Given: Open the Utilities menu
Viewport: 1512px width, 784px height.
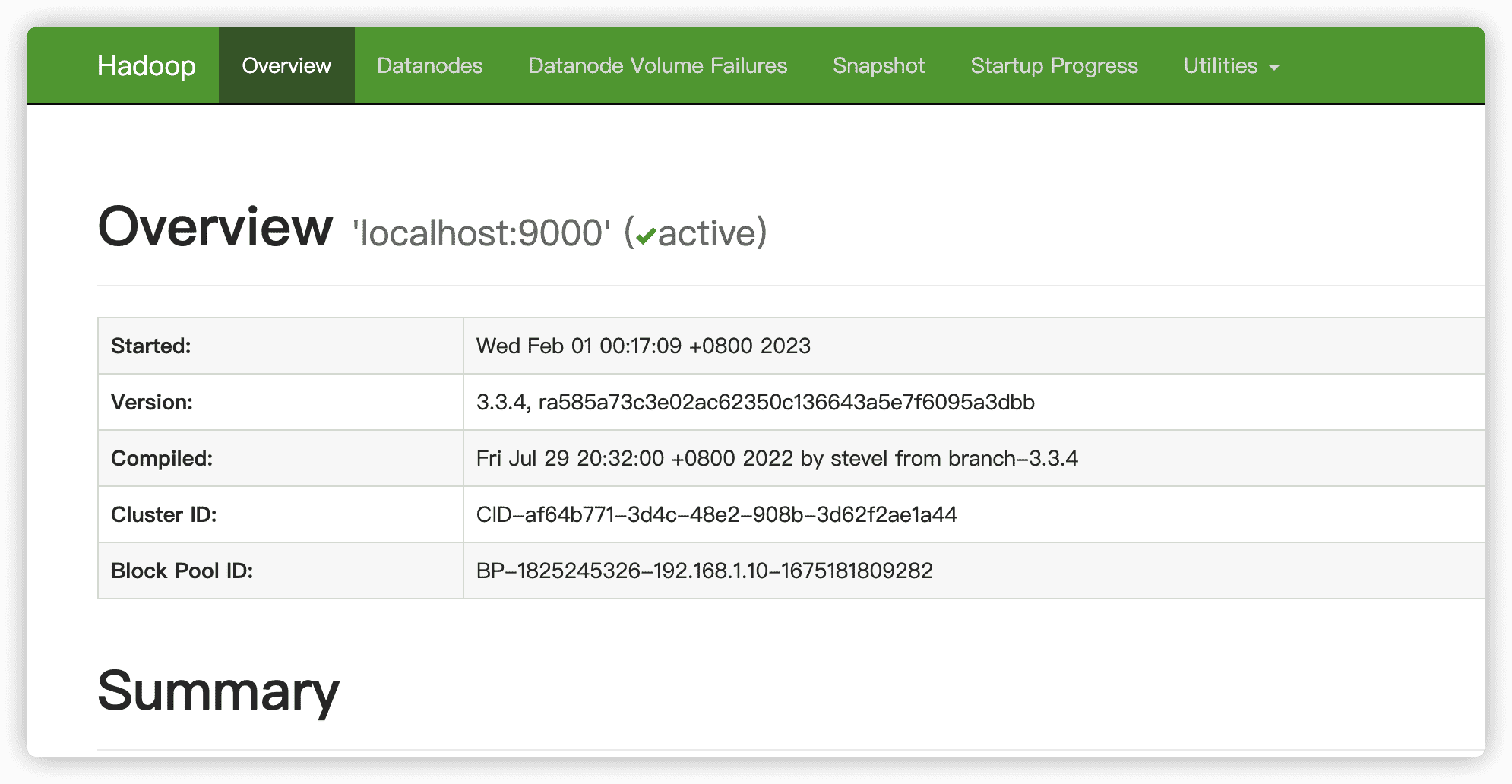Looking at the screenshot, I should click(1231, 66).
